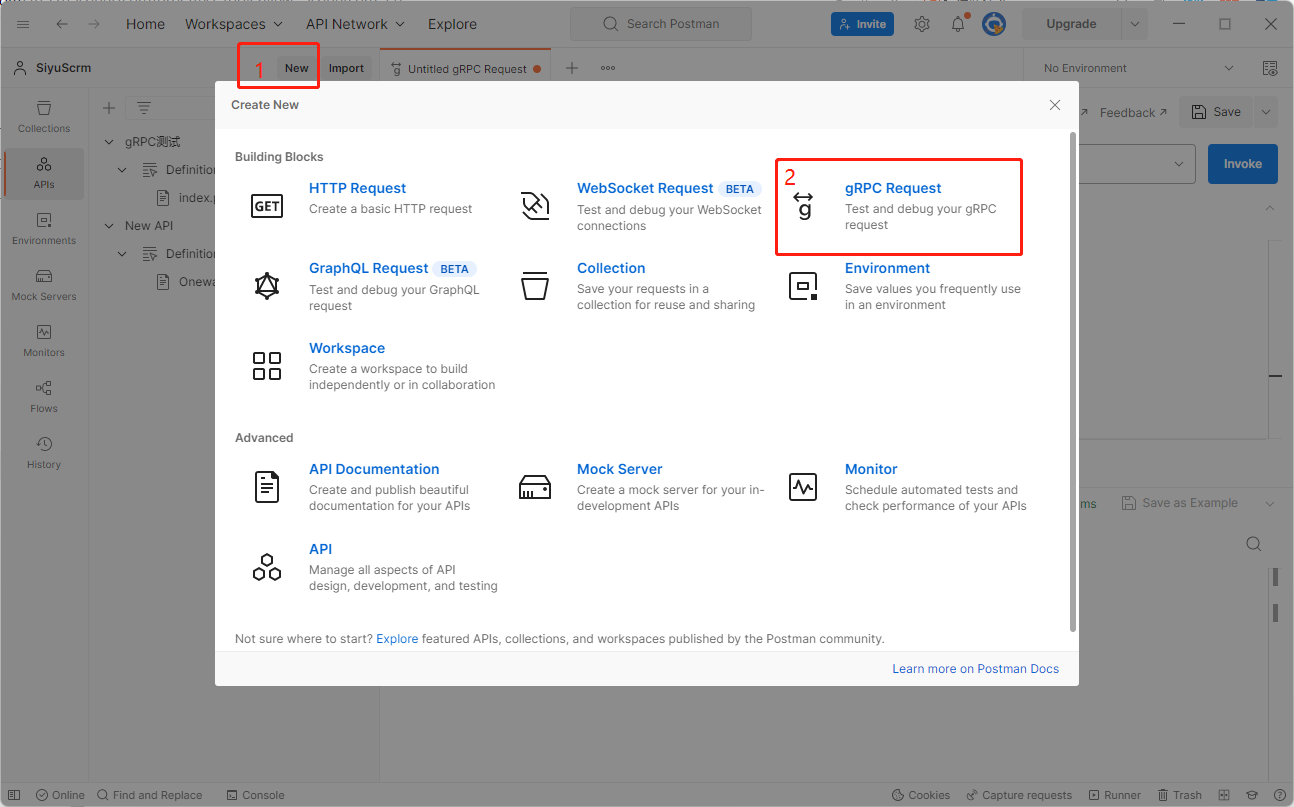Follow the Learn more on Postman Docs link

(x=975, y=669)
